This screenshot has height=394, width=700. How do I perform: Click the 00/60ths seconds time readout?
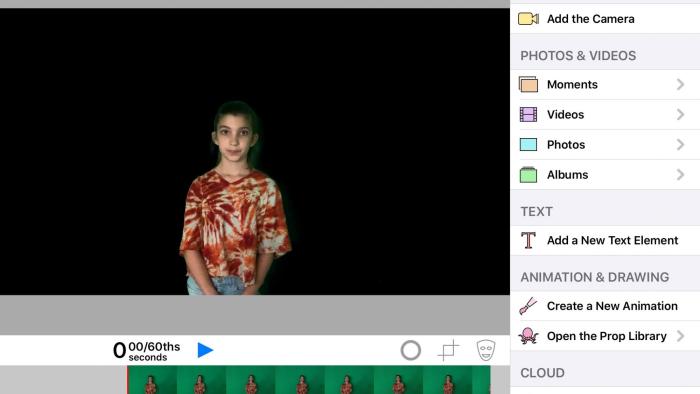(147, 351)
